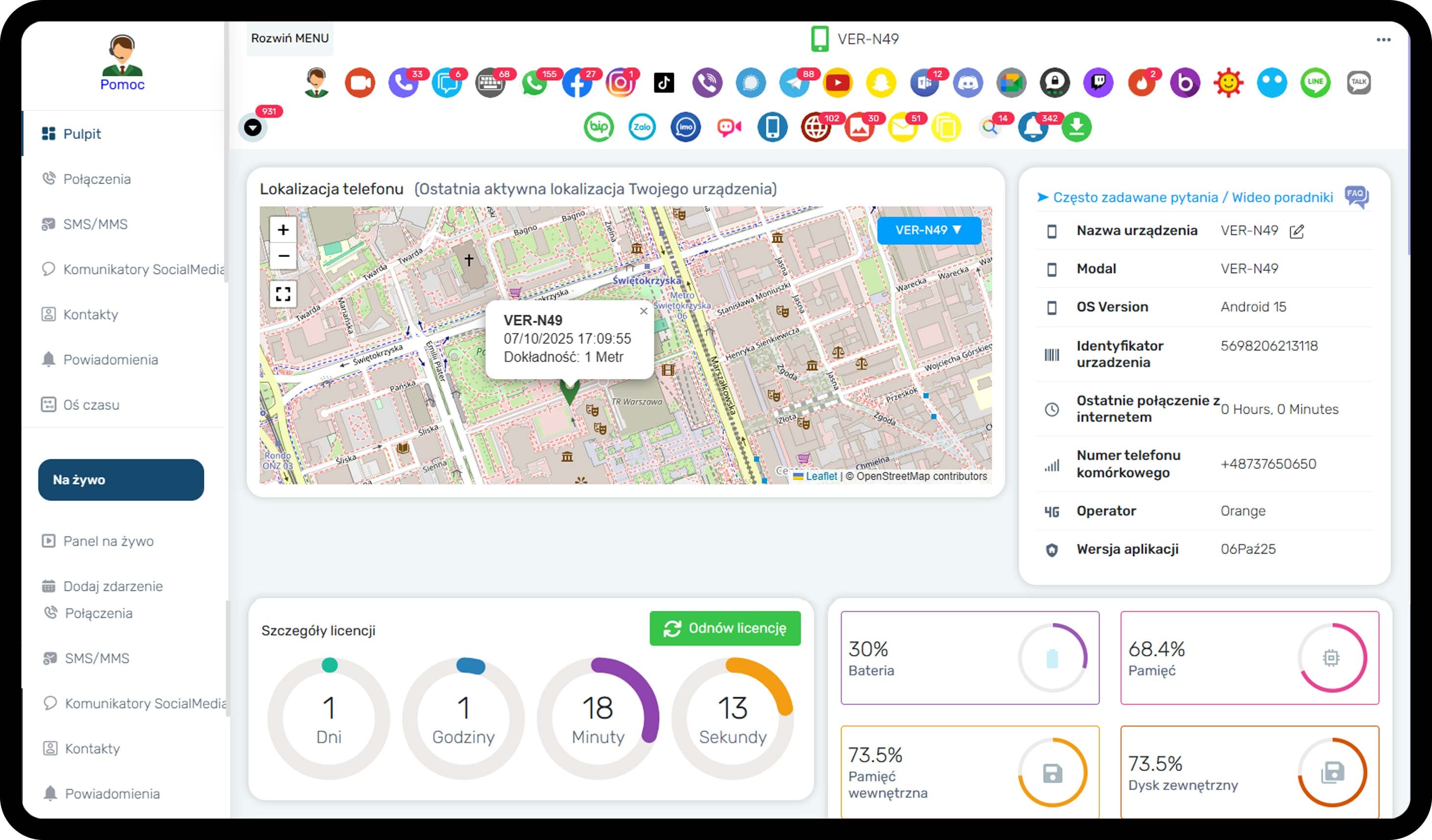The width and height of the screenshot is (1432, 840).
Task: Open the yellow copy clipboard icon
Action: point(946,127)
